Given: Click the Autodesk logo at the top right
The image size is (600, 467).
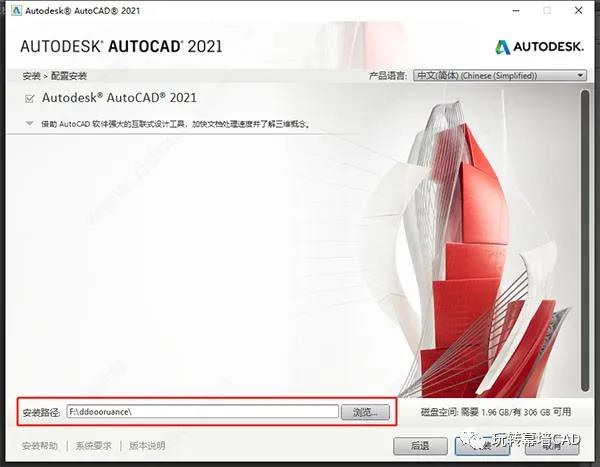Looking at the screenshot, I should [539, 47].
